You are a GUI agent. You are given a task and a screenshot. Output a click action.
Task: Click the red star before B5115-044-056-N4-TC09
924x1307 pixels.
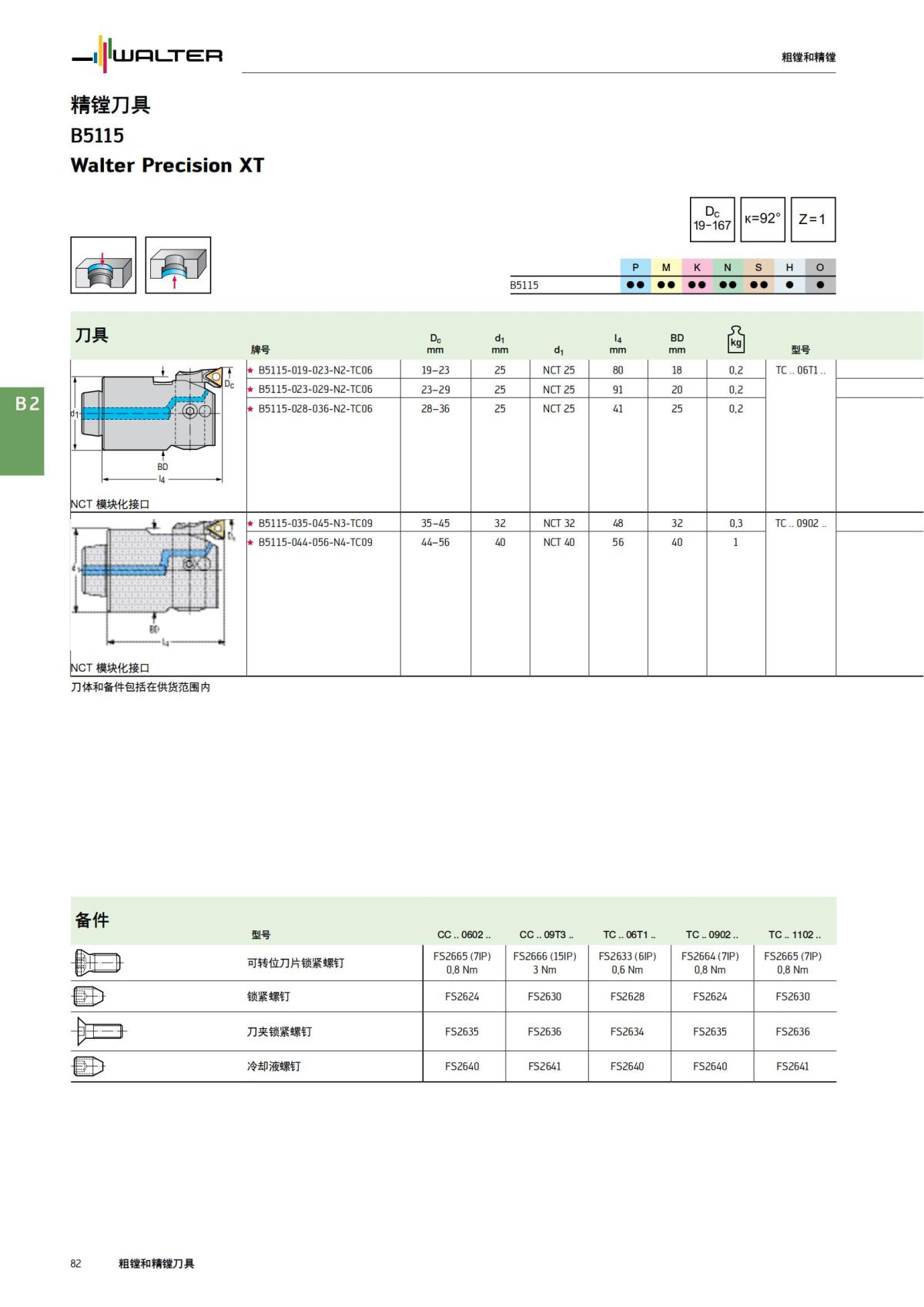[250, 543]
